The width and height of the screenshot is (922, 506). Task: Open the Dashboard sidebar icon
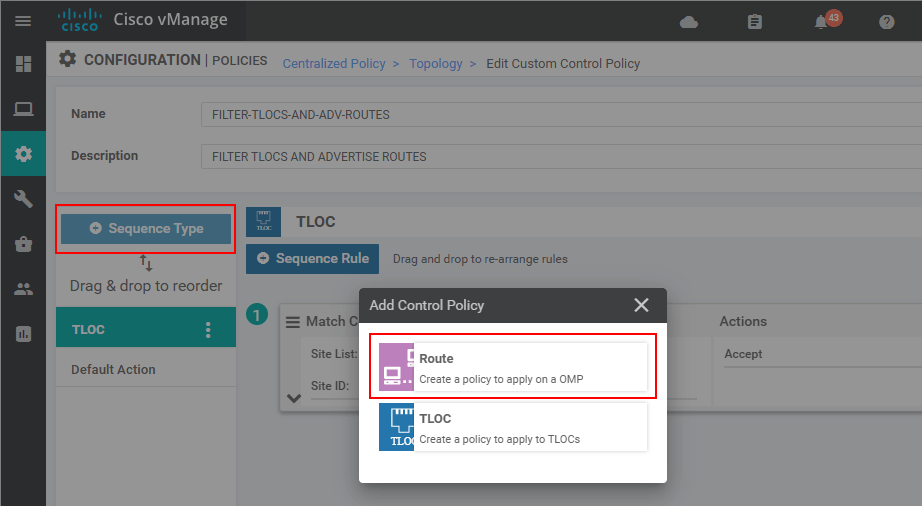tap(23, 64)
